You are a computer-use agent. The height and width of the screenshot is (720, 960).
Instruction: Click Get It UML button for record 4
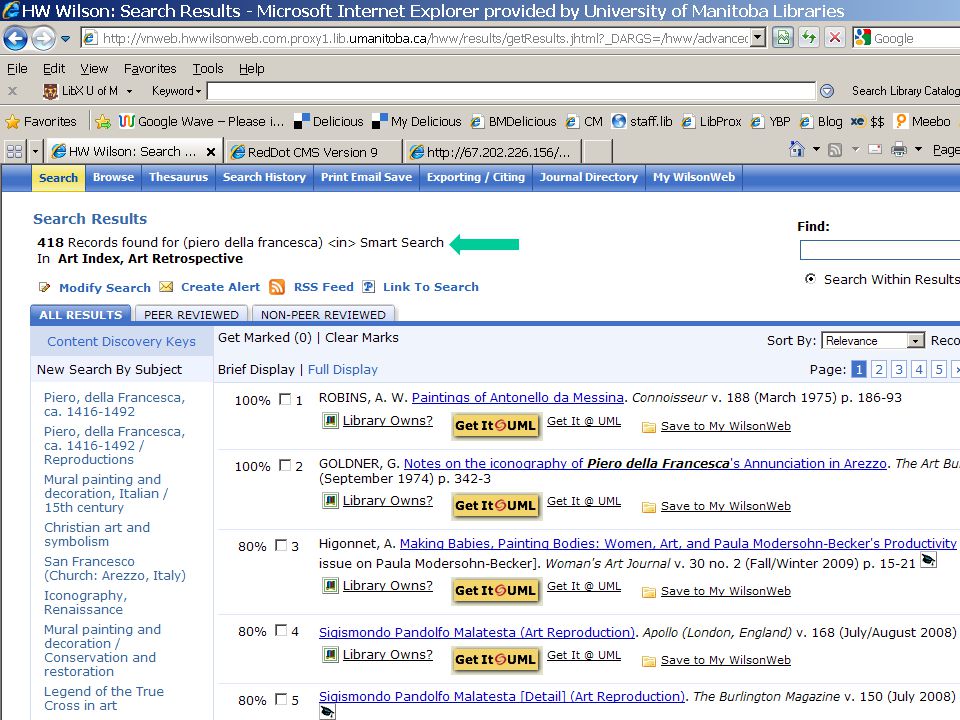pos(496,659)
